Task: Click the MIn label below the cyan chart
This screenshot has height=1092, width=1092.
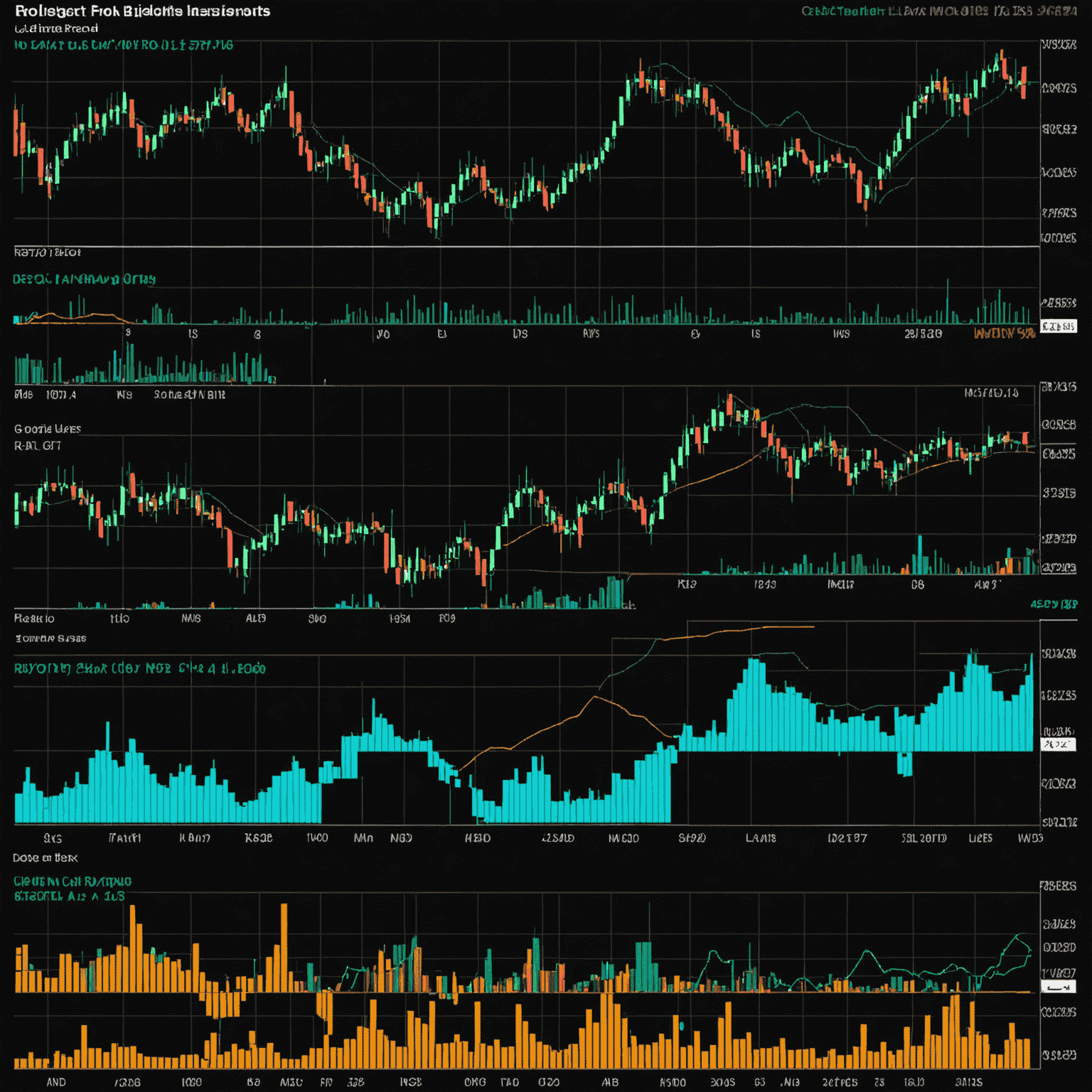Action: 363,838
